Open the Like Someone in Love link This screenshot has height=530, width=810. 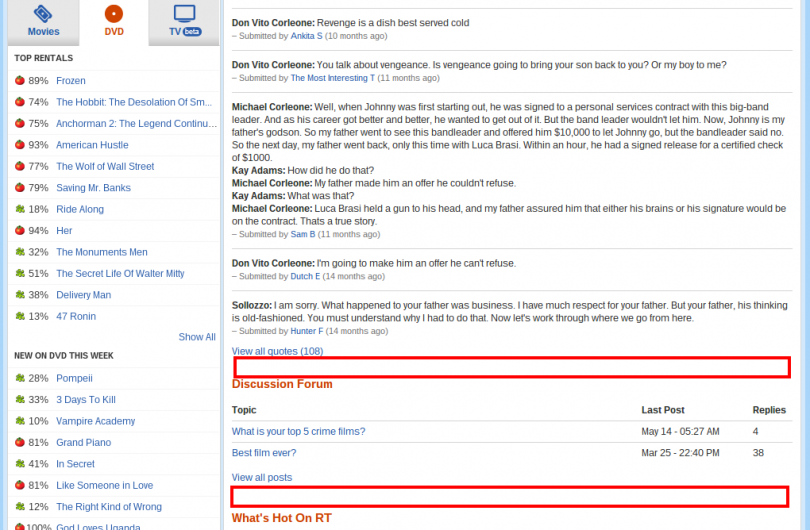pos(104,486)
